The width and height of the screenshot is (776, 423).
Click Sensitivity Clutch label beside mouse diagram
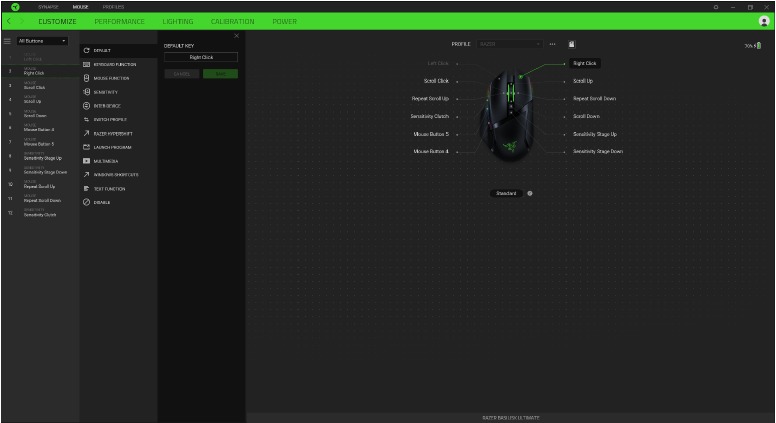point(430,116)
